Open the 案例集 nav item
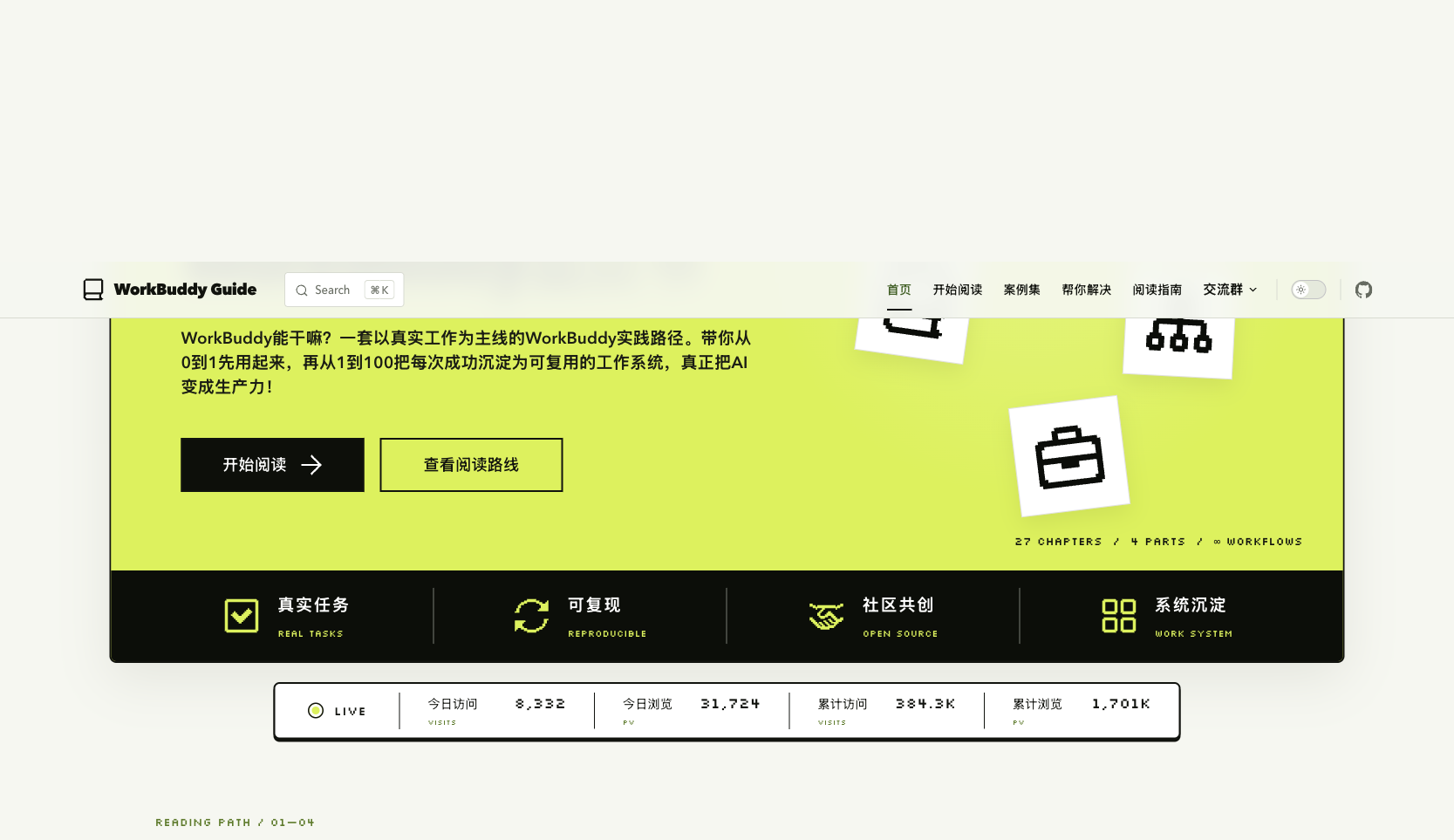 coord(1022,290)
